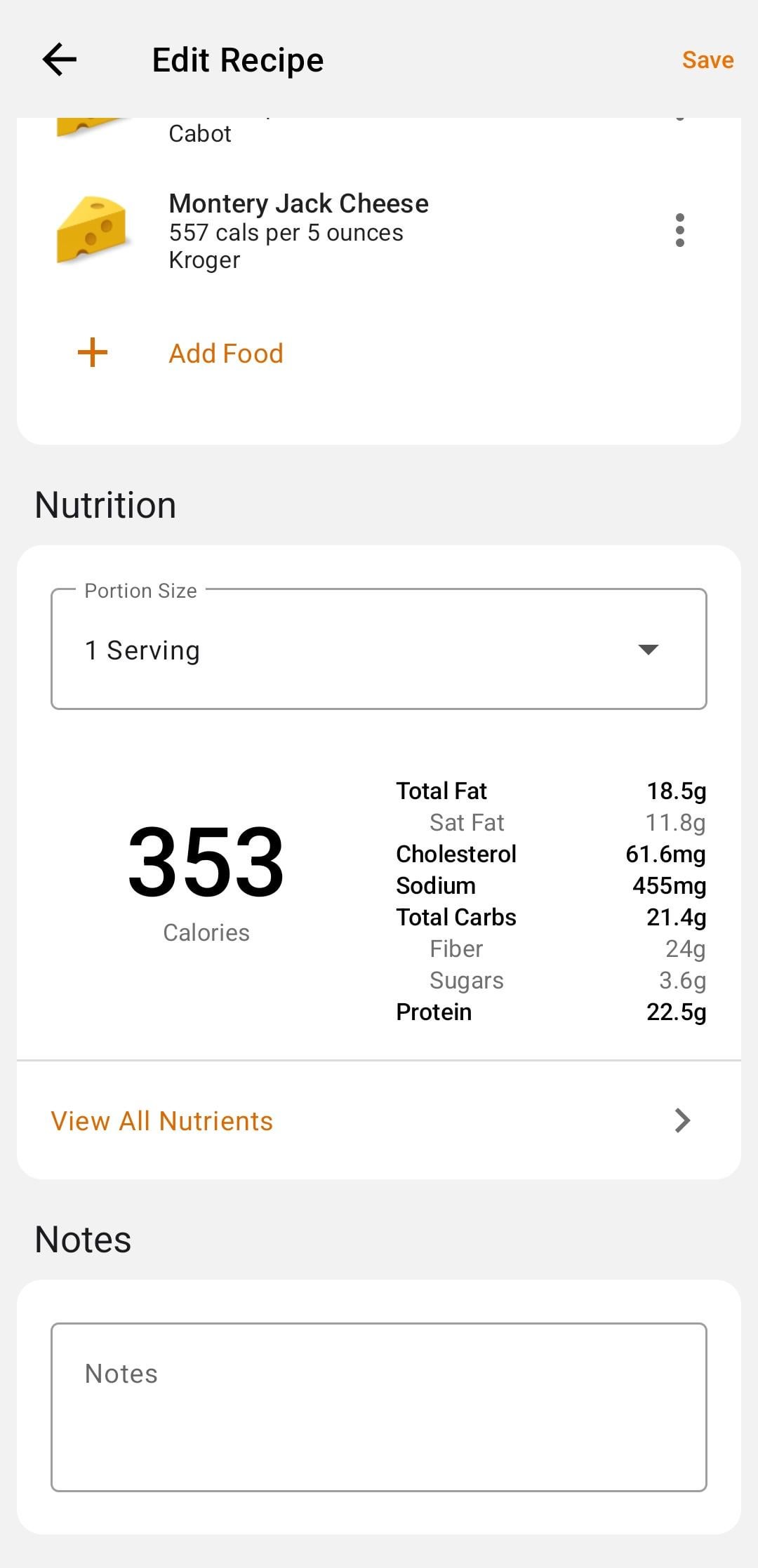
Task: Tap the 353 Calories value
Action: pyautogui.click(x=206, y=862)
